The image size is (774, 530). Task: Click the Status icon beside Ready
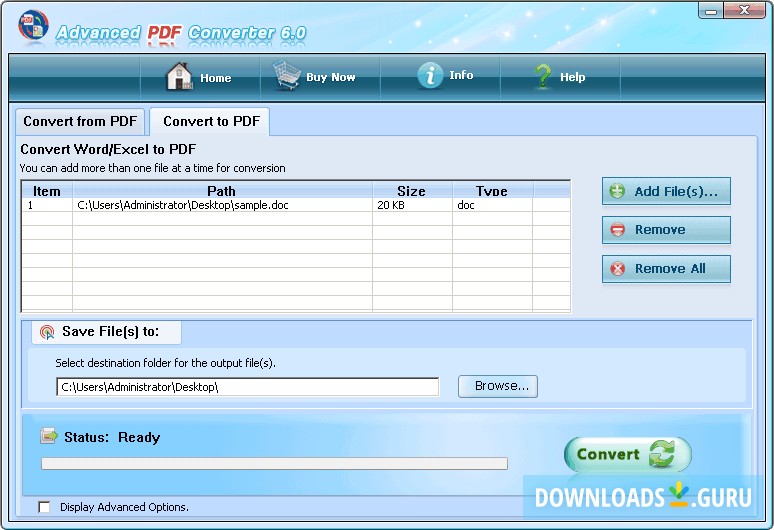[x=49, y=436]
